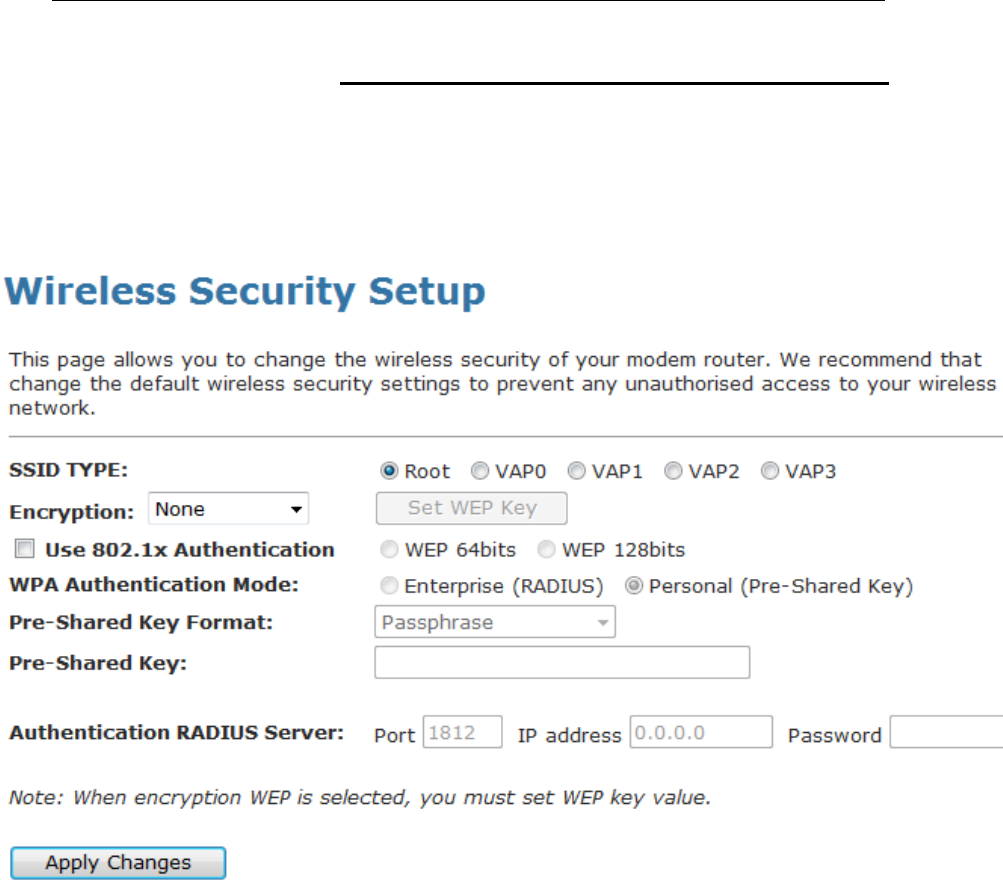Select the Root SSID type
Viewport: 1003px width, 886px height.
click(389, 472)
